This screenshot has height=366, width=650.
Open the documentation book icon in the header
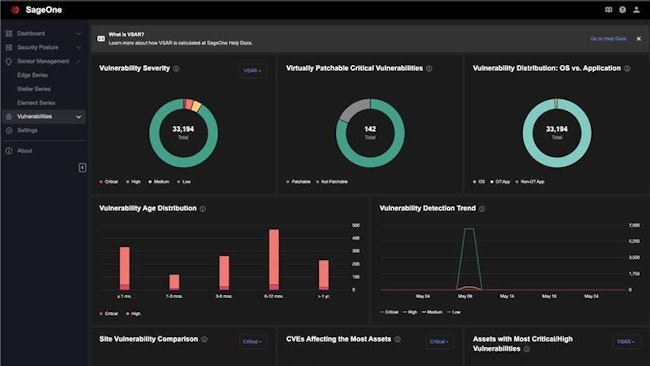pyautogui.click(x=609, y=10)
